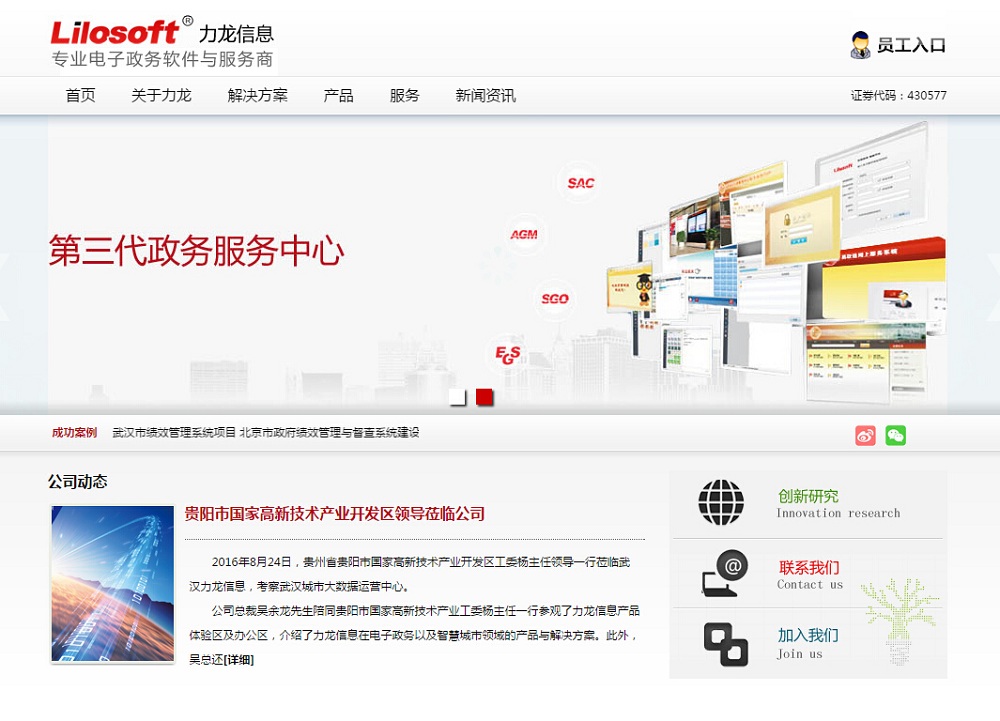Screen dimensions: 1000x721
Task: Select the red banner slide indicator
Action: [x=485, y=397]
